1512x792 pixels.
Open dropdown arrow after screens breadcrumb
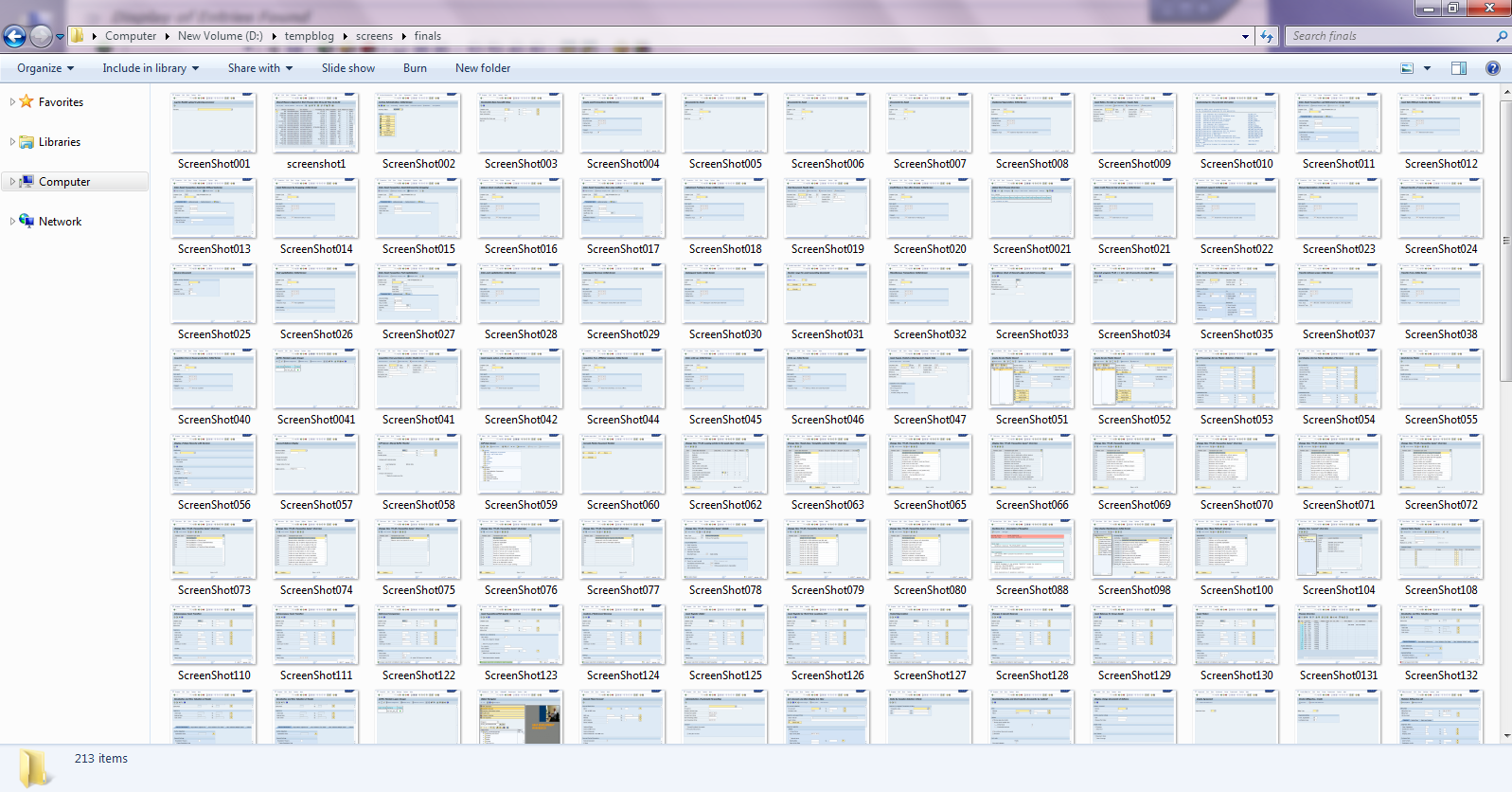(x=403, y=36)
